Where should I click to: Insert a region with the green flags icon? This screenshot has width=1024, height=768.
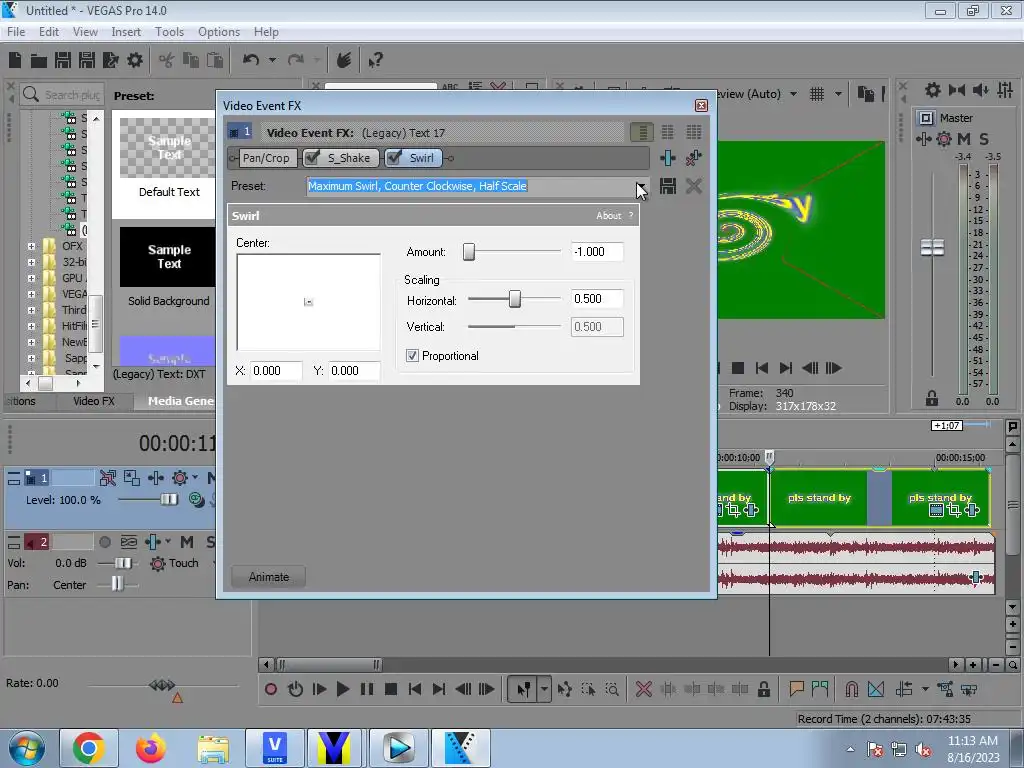point(820,689)
